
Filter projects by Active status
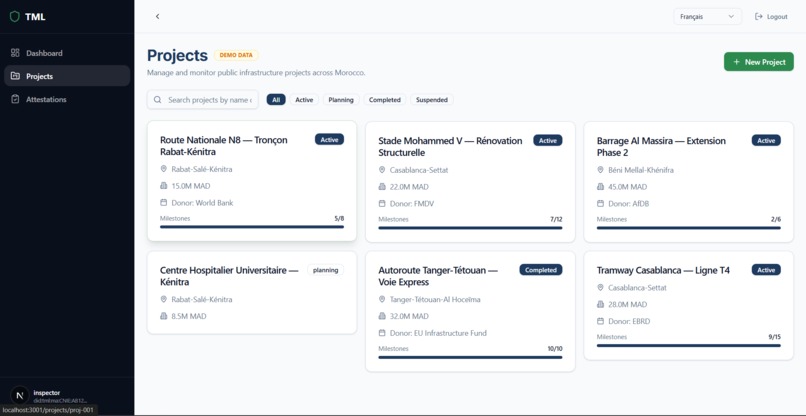304,100
